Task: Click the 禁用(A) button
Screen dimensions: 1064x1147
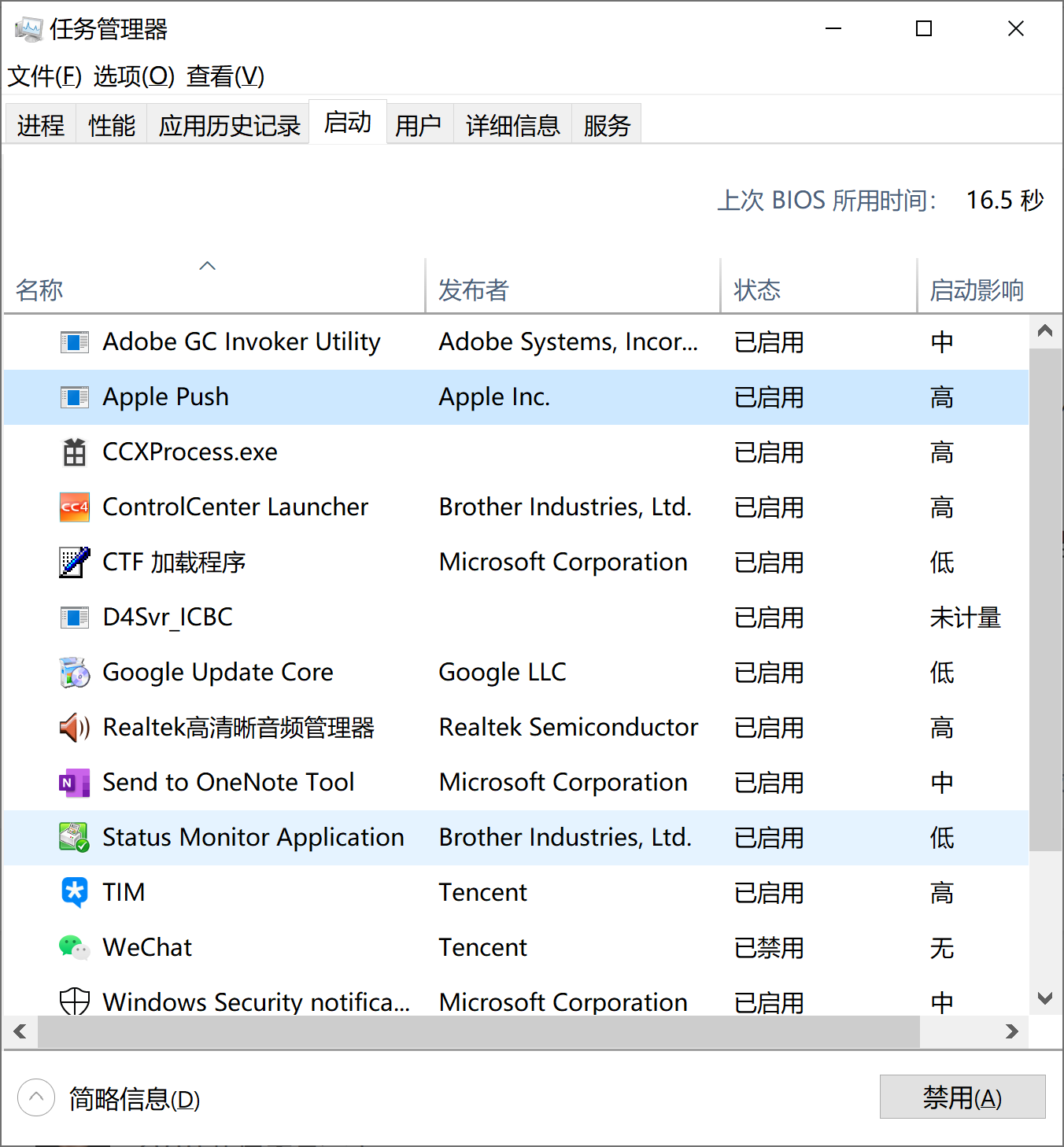Action: (x=962, y=1097)
